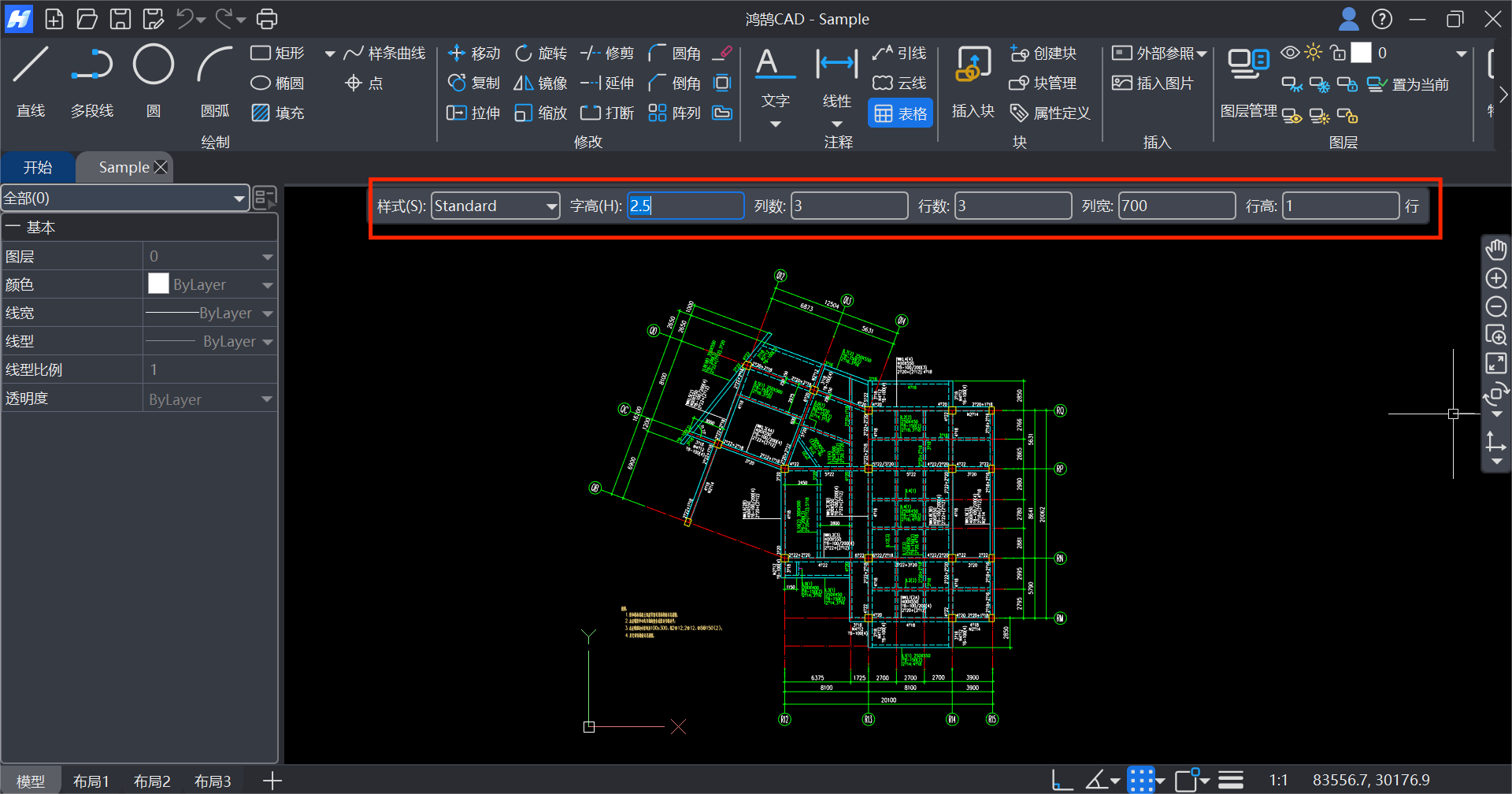This screenshot has width=1512, height=794.
Task: Click the 表格 (Table) button
Action: [x=900, y=113]
